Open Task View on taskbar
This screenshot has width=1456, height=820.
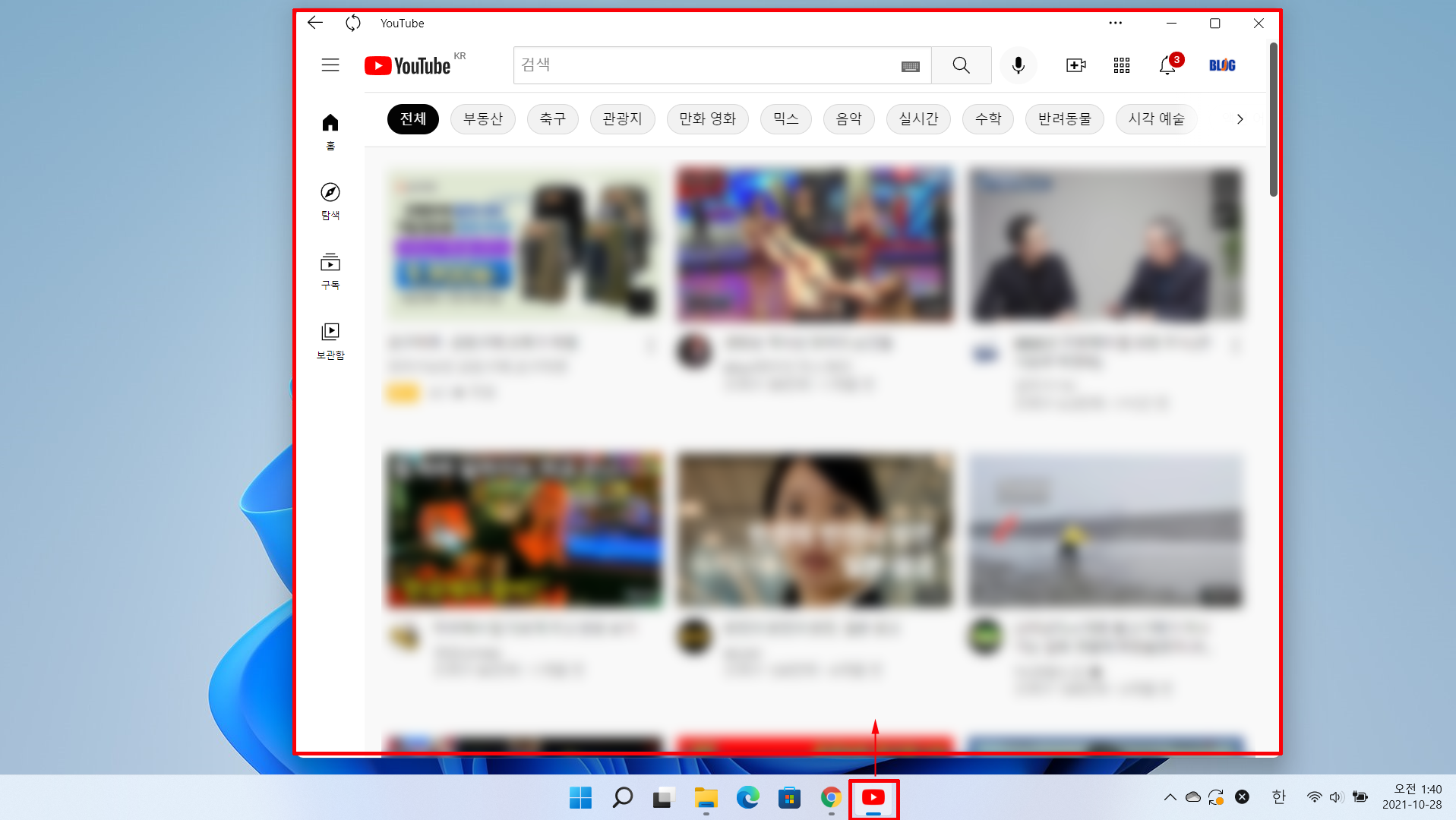[664, 797]
